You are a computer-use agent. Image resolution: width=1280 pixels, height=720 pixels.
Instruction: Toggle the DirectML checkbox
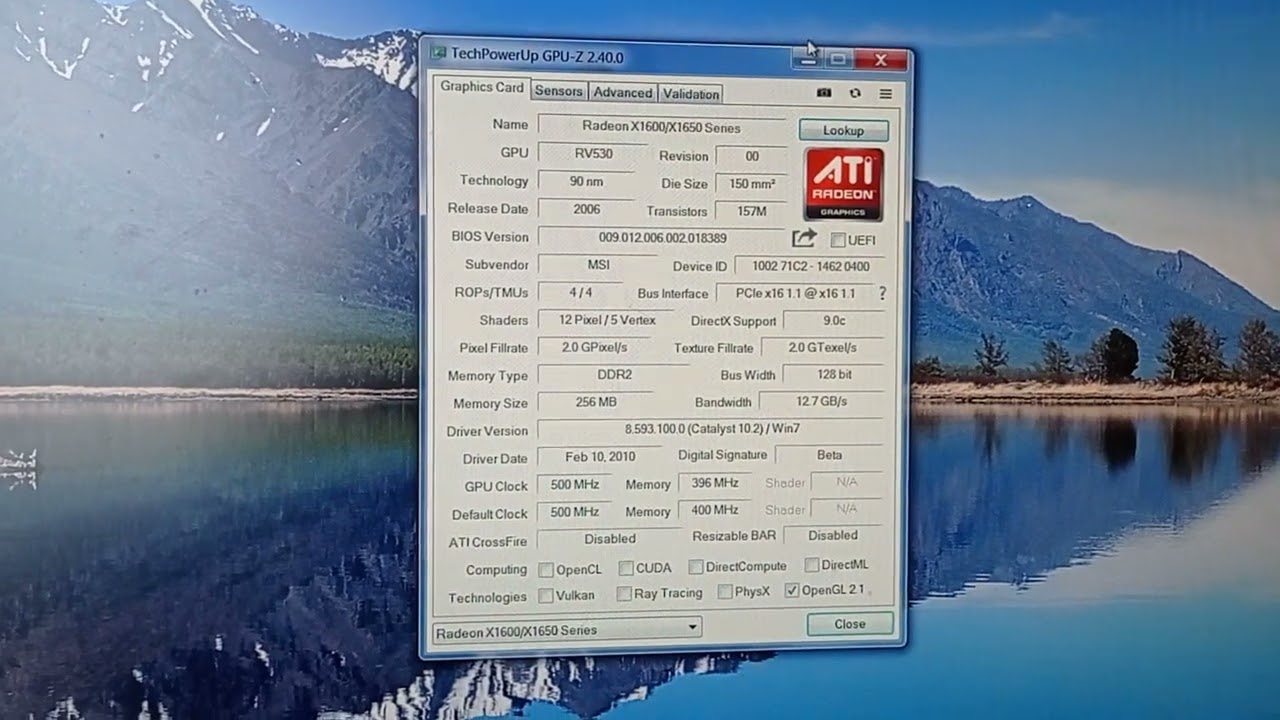(812, 565)
